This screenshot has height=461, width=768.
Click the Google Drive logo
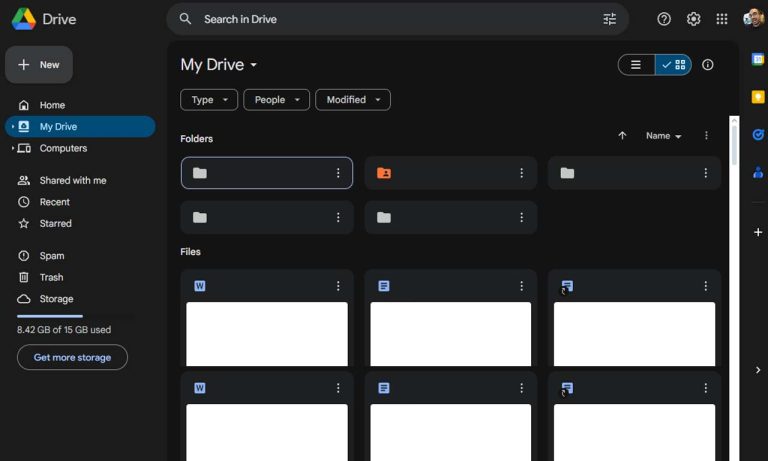pyautogui.click(x=24, y=19)
